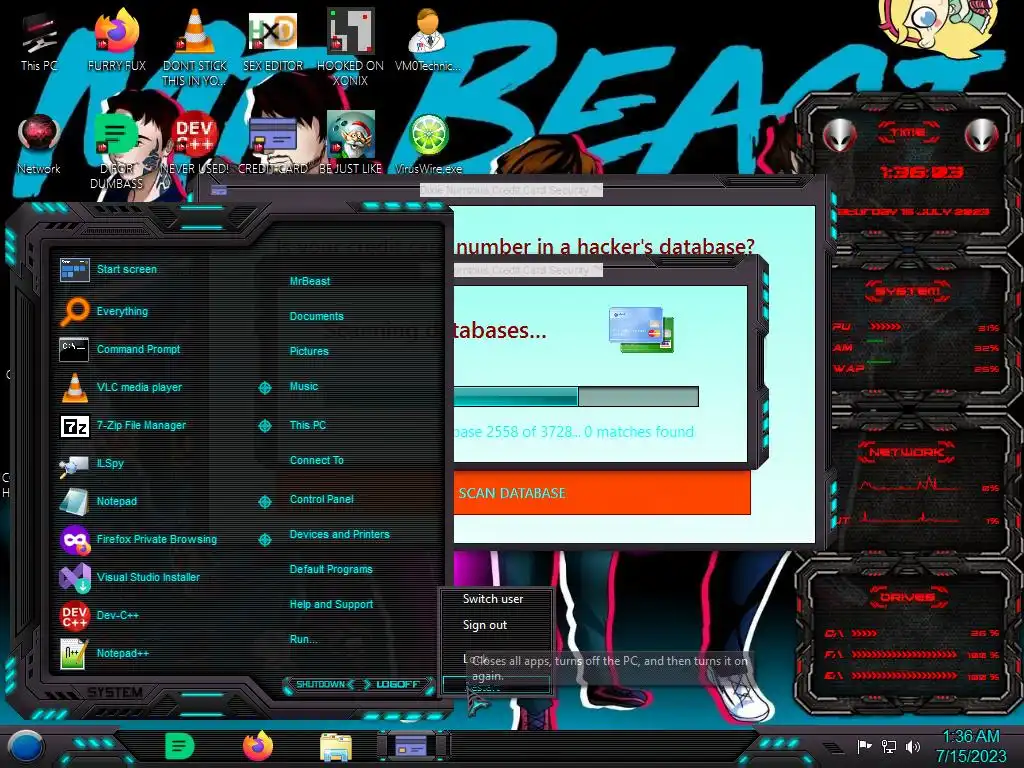
Task: Expand Firefox Private Browsing jump list arrow
Action: coord(264,539)
